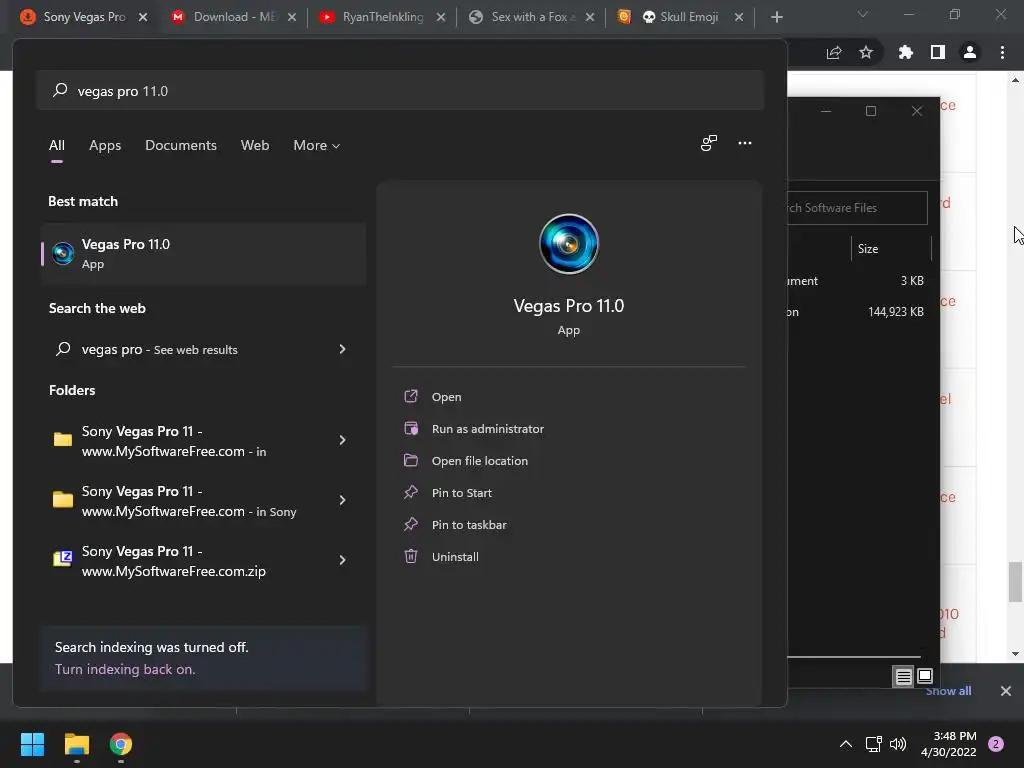The image size is (1024, 768).
Task: Click the large Vegas Pro 11.0 app icon in the preview pane
Action: pos(569,244)
